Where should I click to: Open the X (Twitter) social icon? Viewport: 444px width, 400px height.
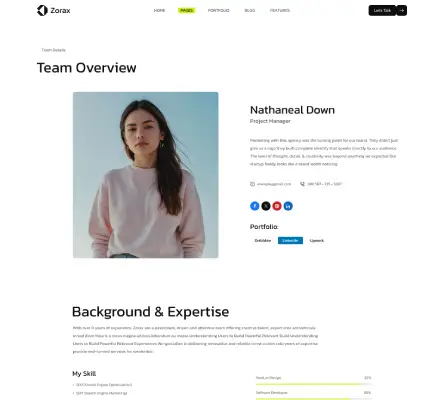pyautogui.click(x=266, y=206)
